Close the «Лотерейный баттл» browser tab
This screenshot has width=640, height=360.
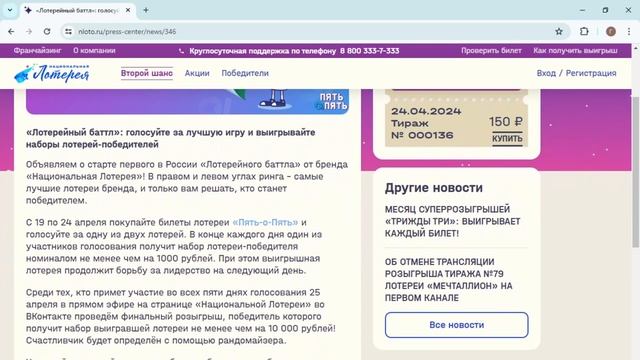(x=128, y=10)
